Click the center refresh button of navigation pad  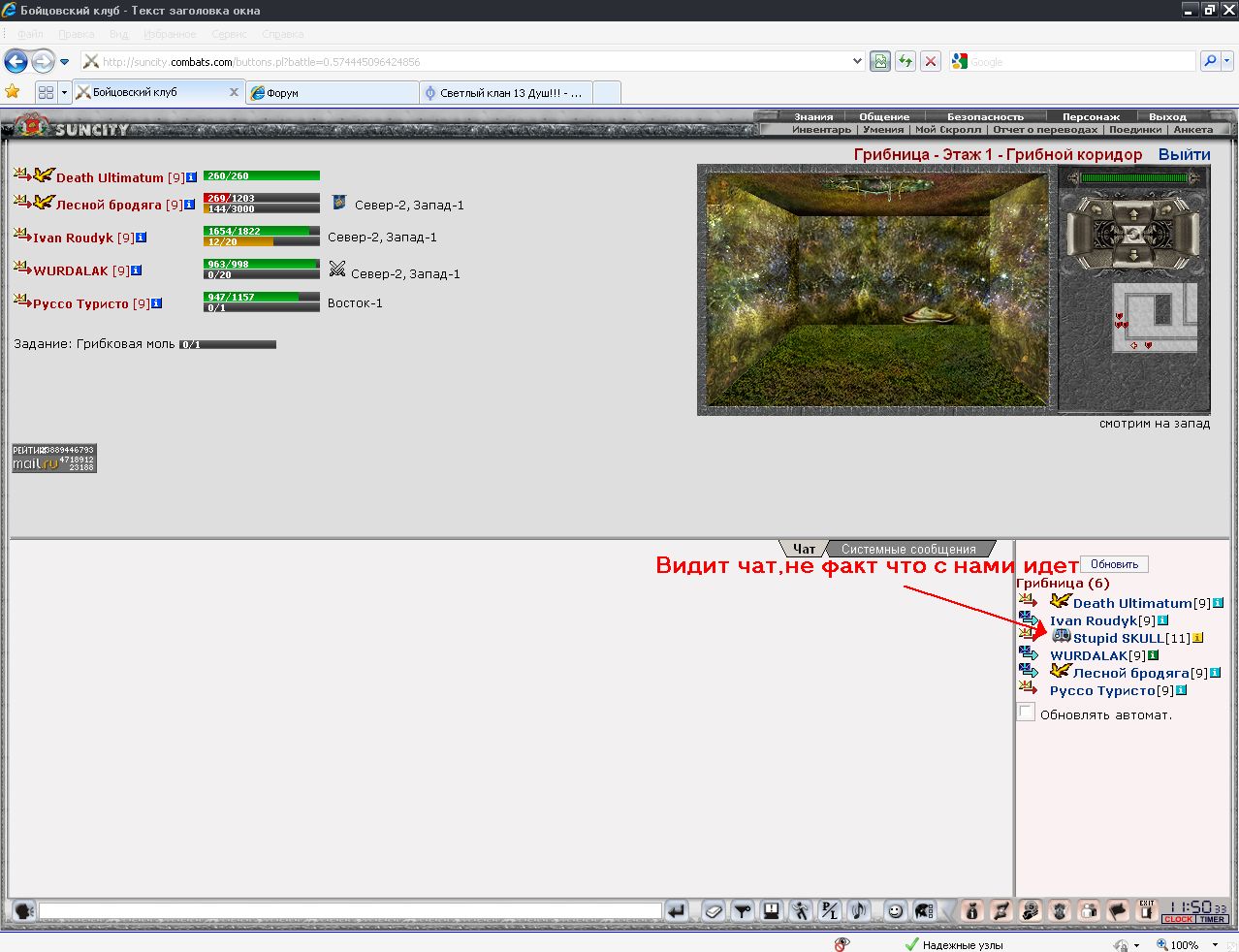click(x=1133, y=234)
